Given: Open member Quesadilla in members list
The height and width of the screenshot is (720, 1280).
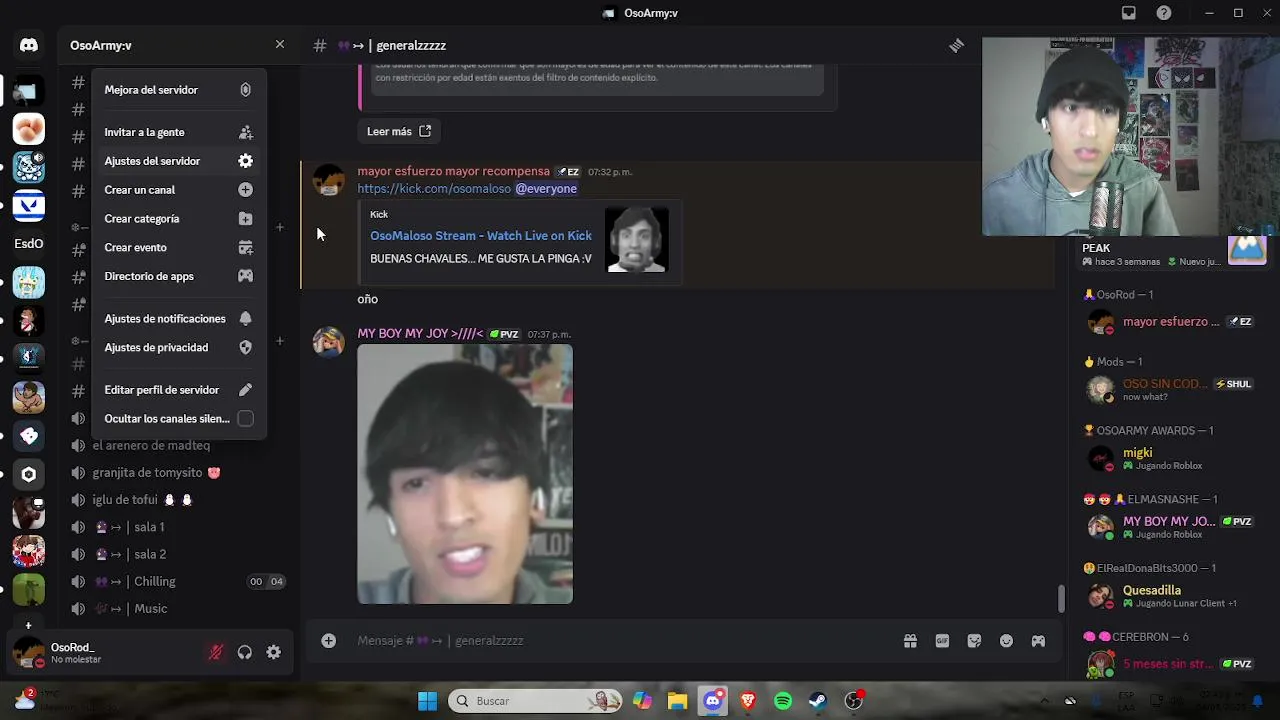Looking at the screenshot, I should 1170,596.
